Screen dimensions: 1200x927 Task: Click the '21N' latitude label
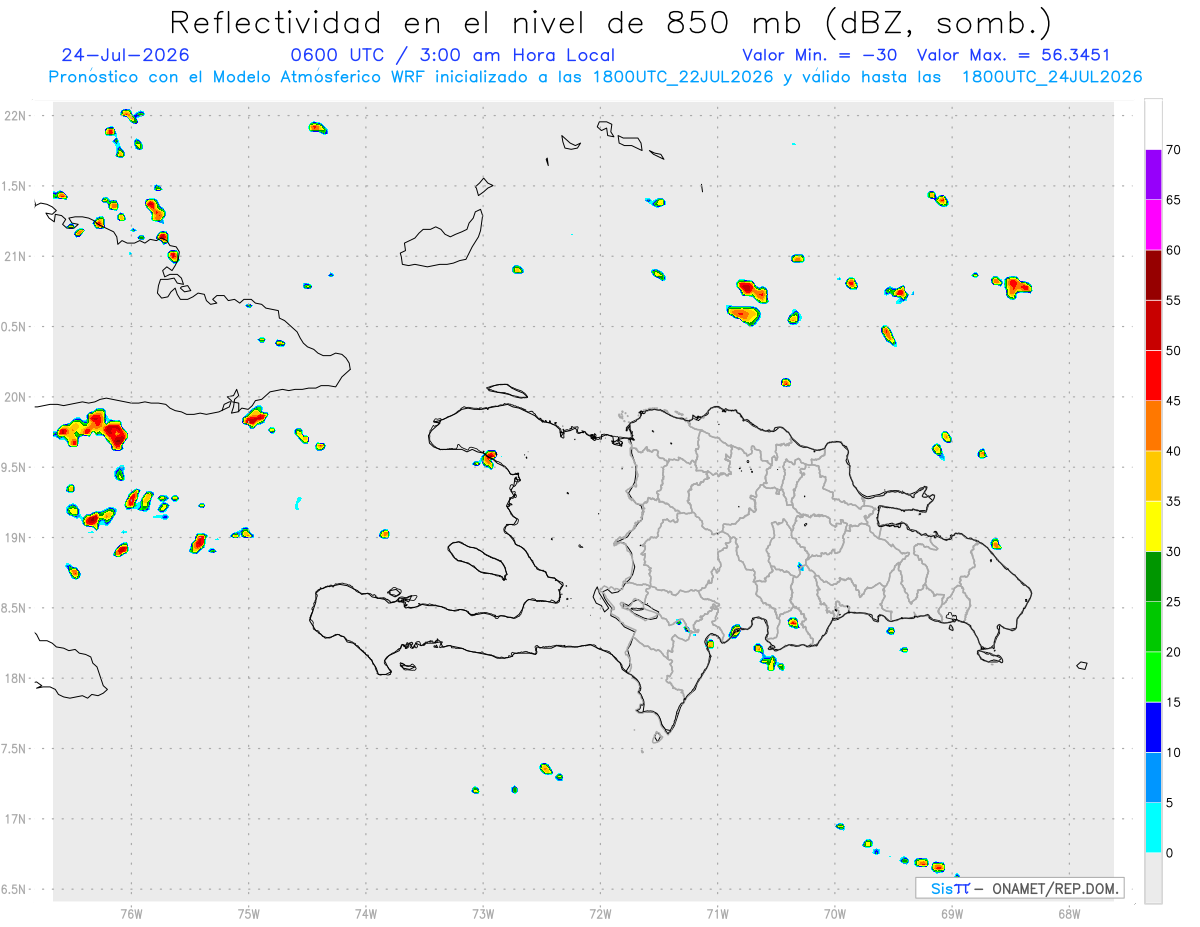click(16, 256)
